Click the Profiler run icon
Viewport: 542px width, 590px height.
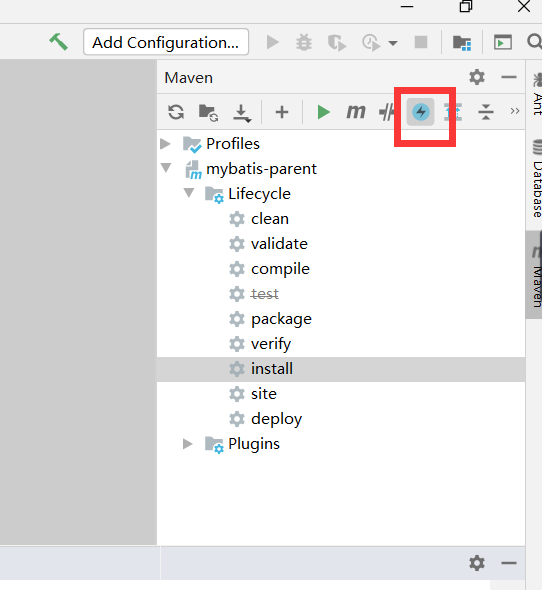(371, 43)
